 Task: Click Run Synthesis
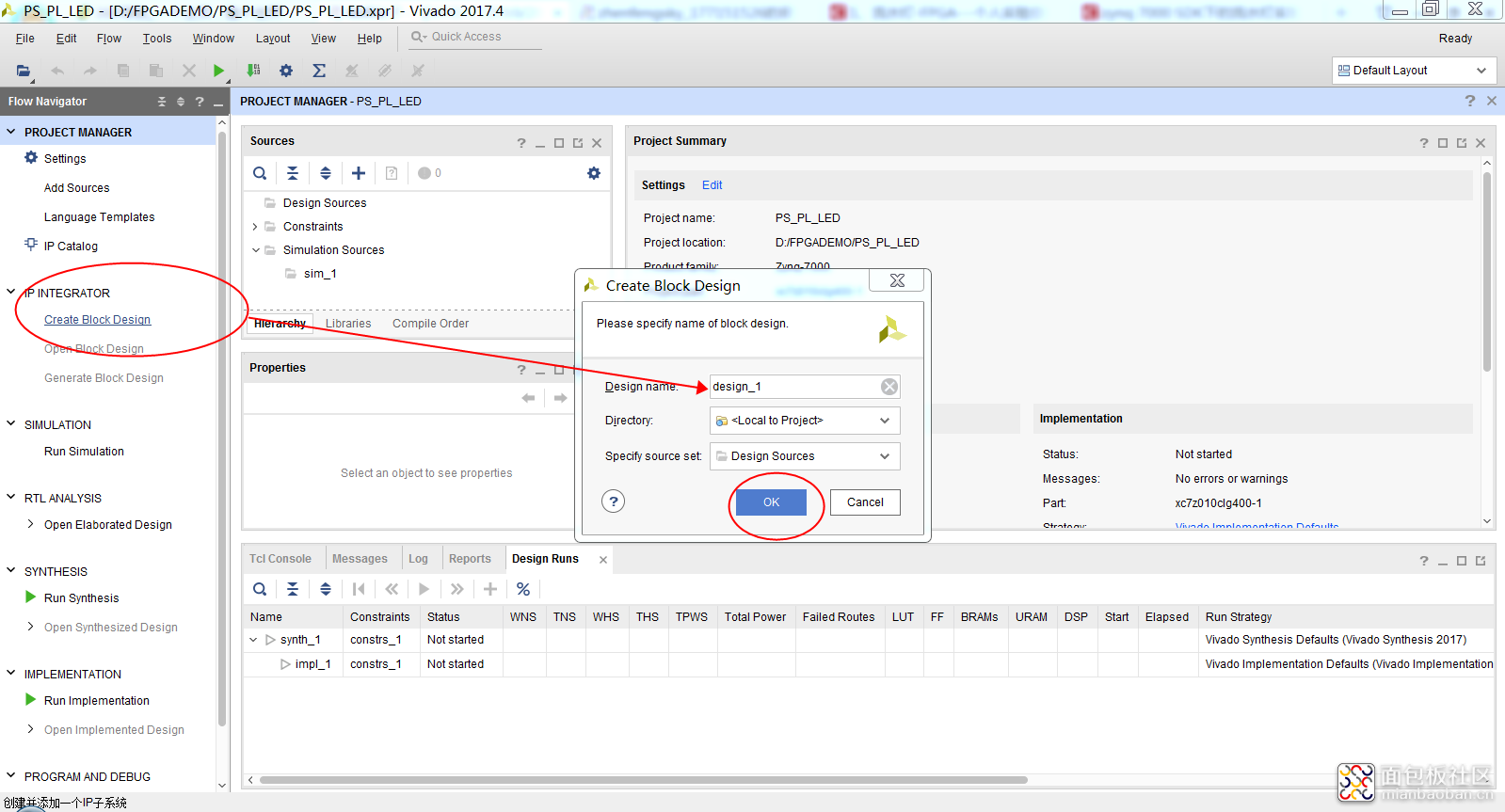pyautogui.click(x=81, y=598)
